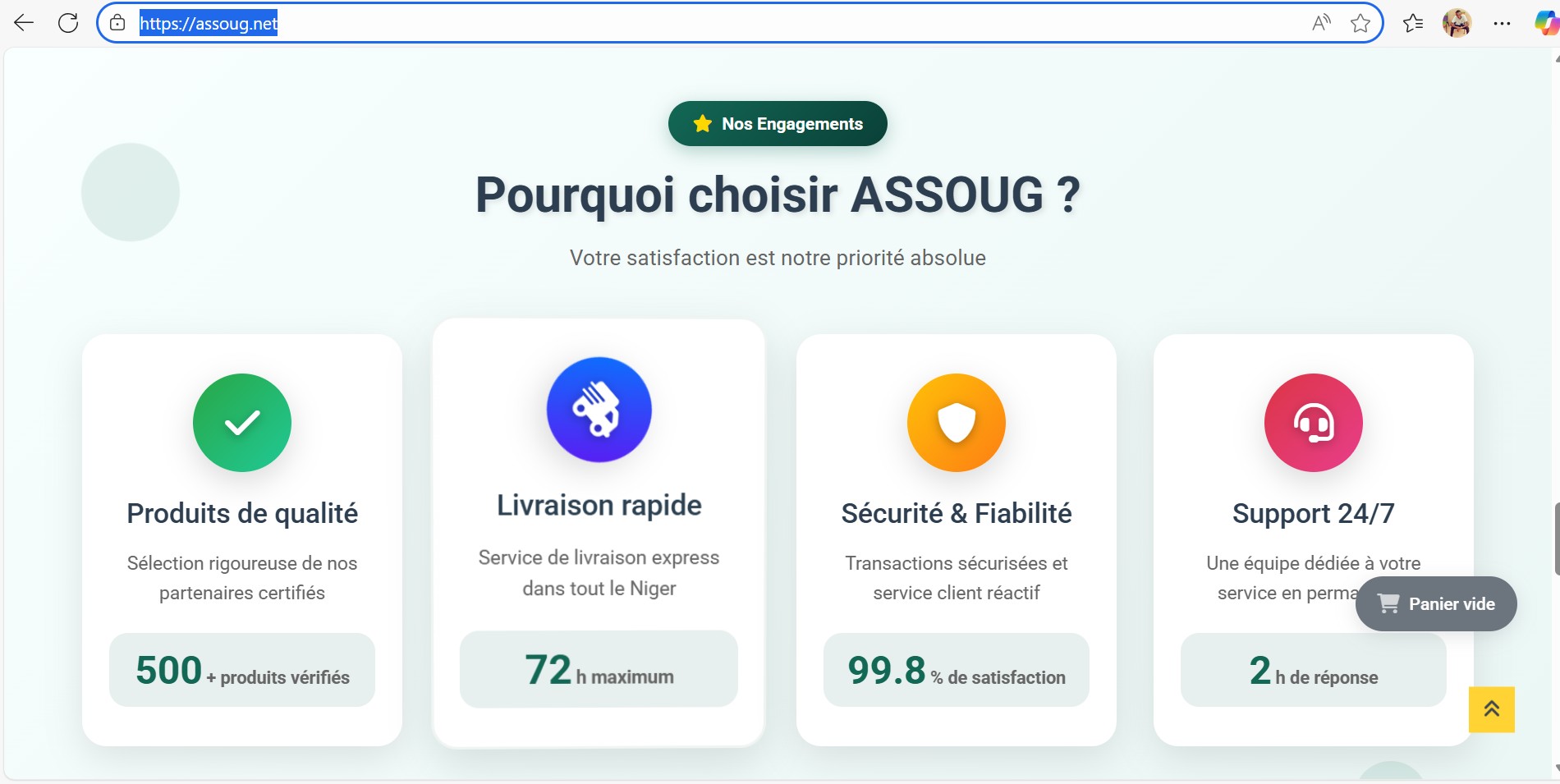Enable reading aloud with the A icon
Screen dimensions: 1560x784
coord(1320,23)
